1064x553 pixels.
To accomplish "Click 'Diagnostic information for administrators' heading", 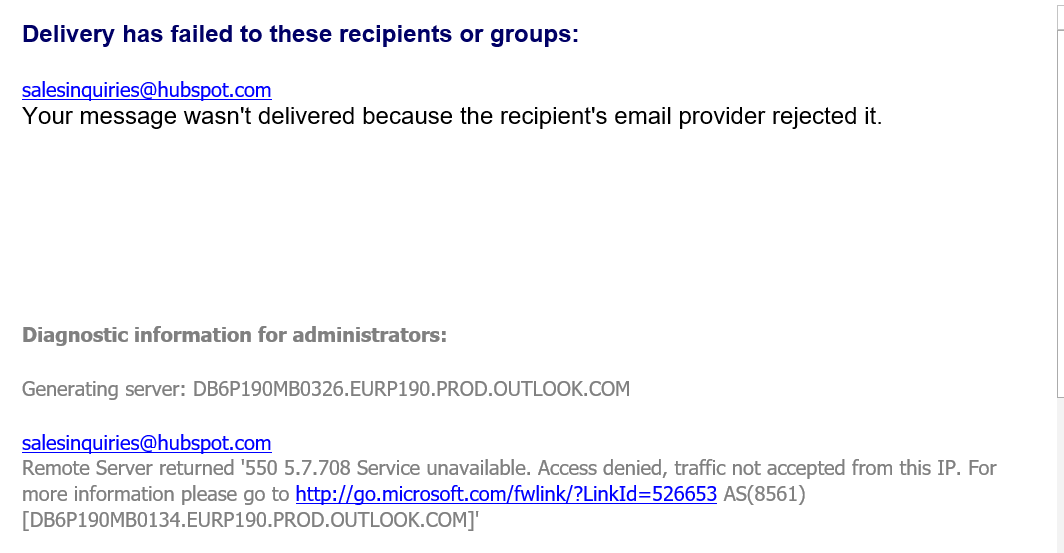I will tap(234, 335).
